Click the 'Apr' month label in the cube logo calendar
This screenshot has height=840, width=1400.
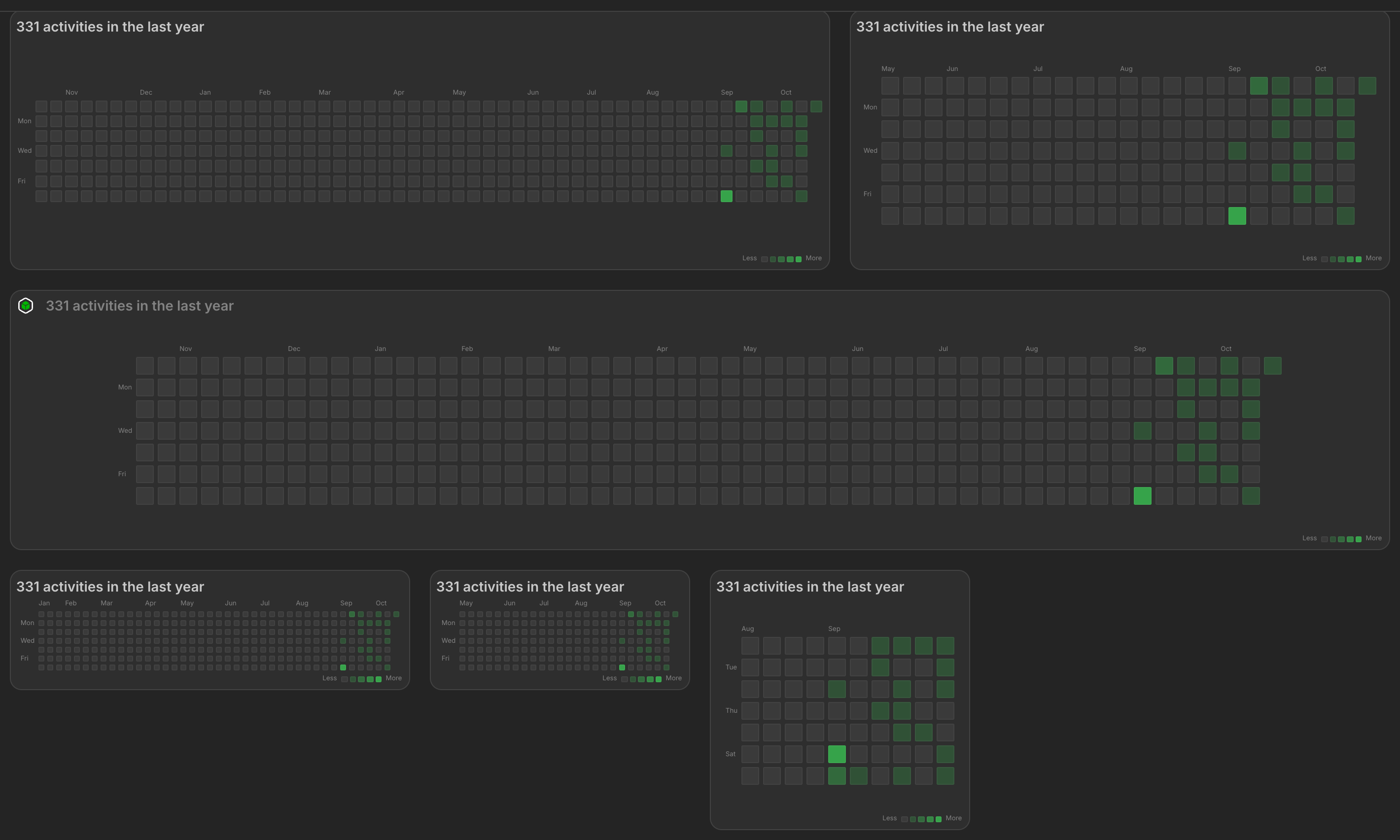(x=662, y=349)
